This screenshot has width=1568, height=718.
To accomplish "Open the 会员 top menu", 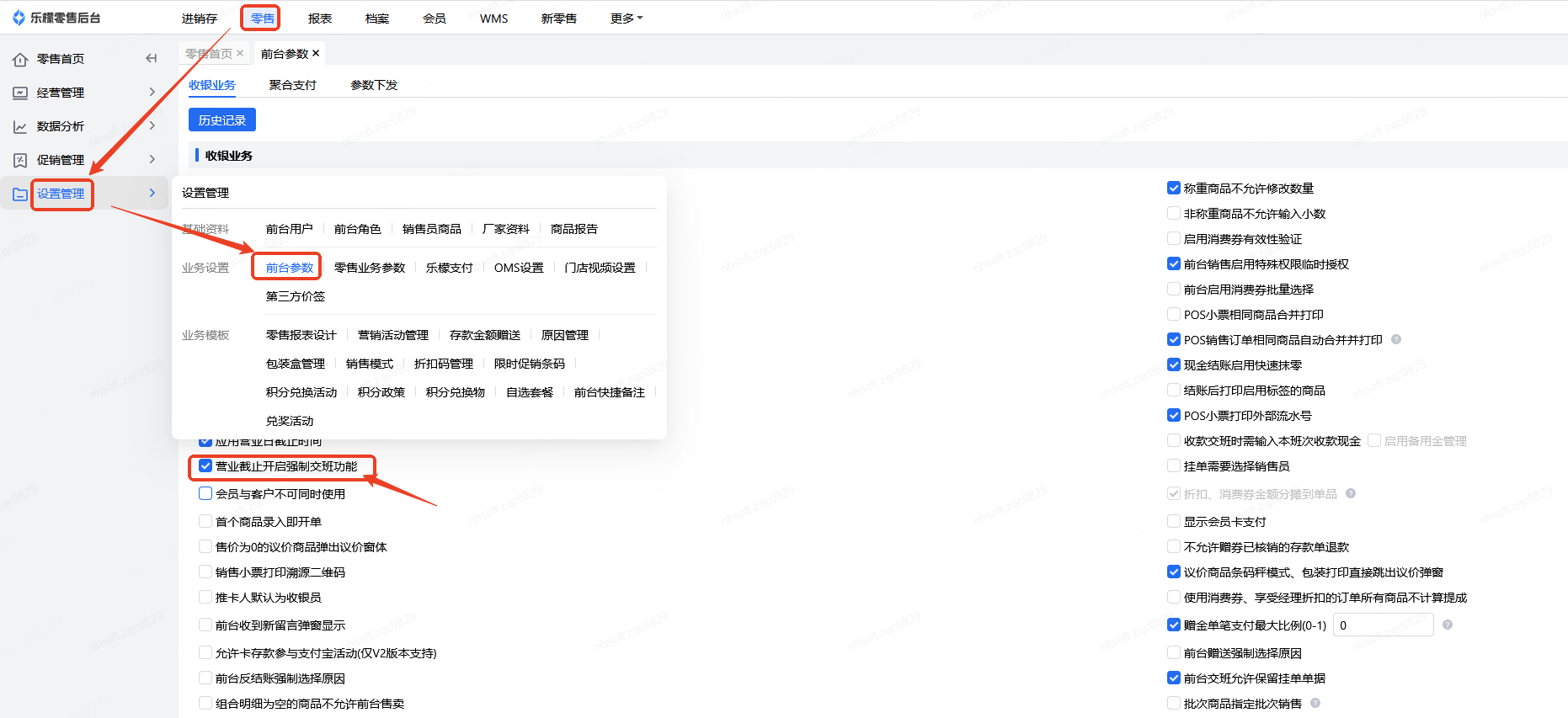I will click(435, 19).
